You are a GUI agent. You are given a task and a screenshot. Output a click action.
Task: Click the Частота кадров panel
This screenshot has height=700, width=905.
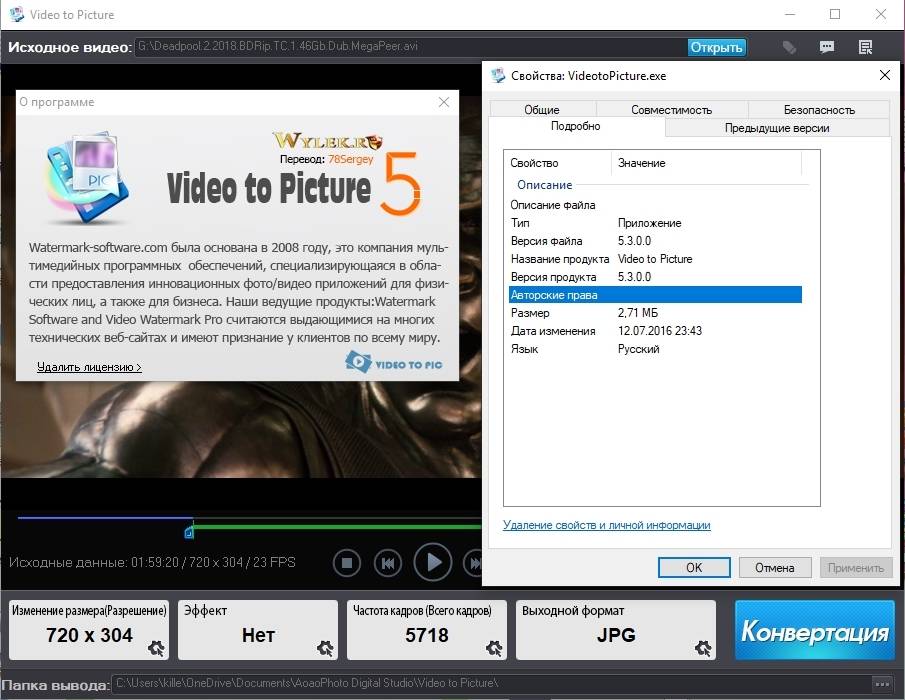427,630
